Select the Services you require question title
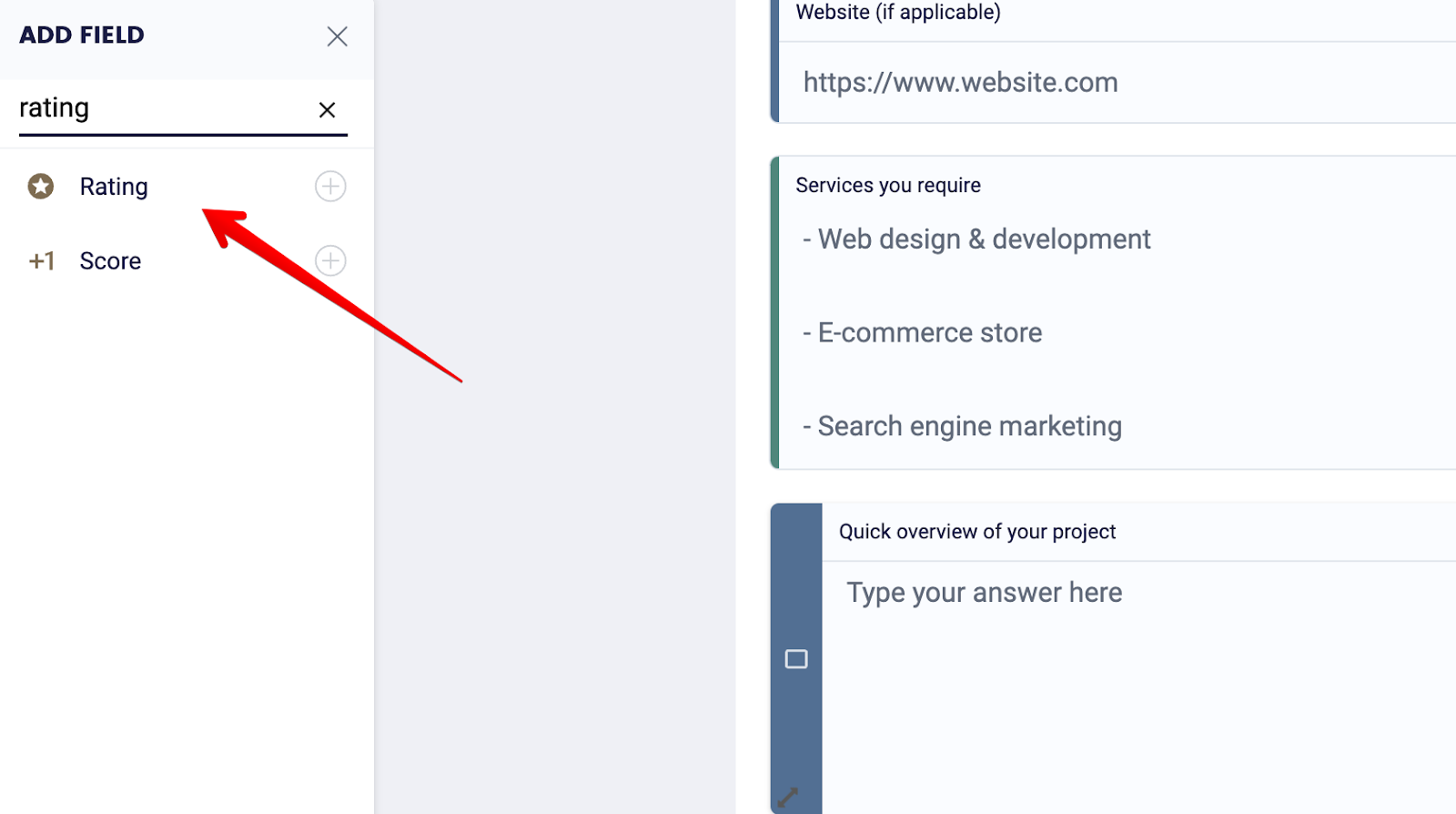1456x814 pixels. [x=888, y=185]
